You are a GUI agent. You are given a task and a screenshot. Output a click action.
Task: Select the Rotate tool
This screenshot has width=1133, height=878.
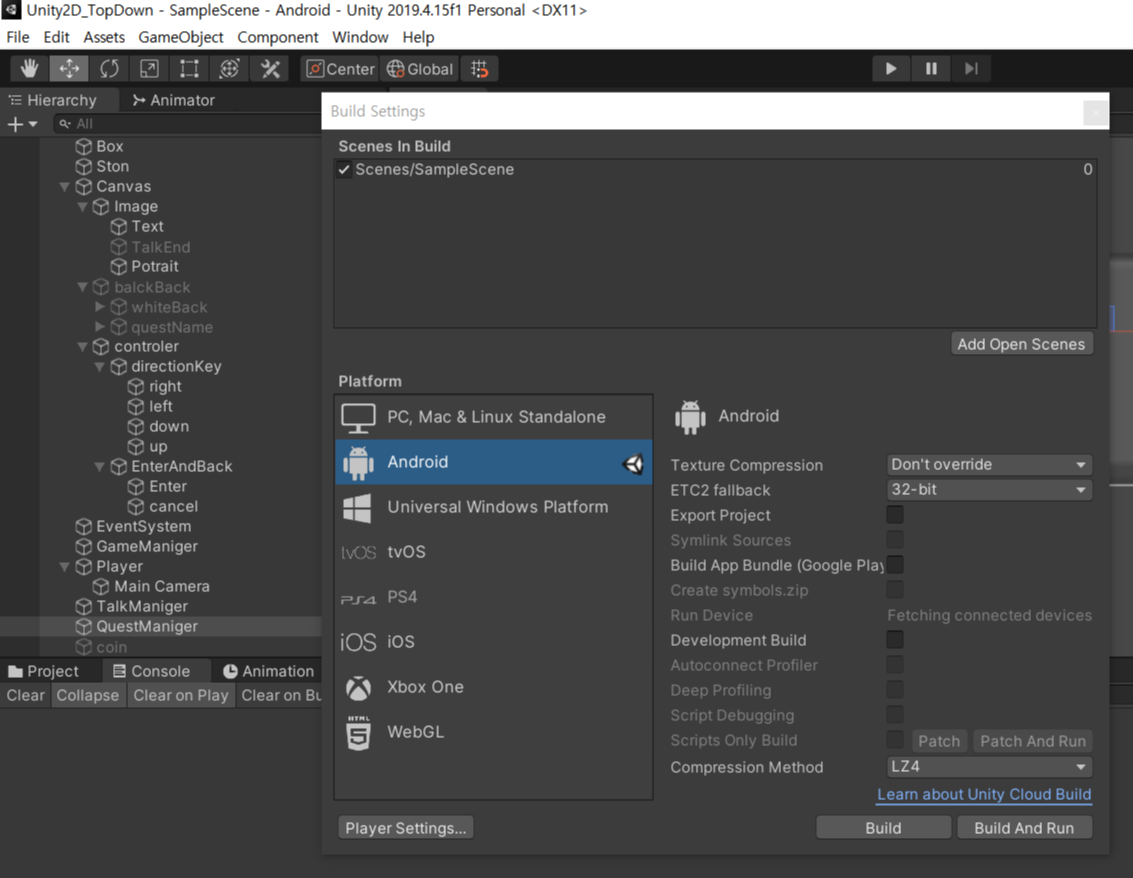pyautogui.click(x=109, y=69)
